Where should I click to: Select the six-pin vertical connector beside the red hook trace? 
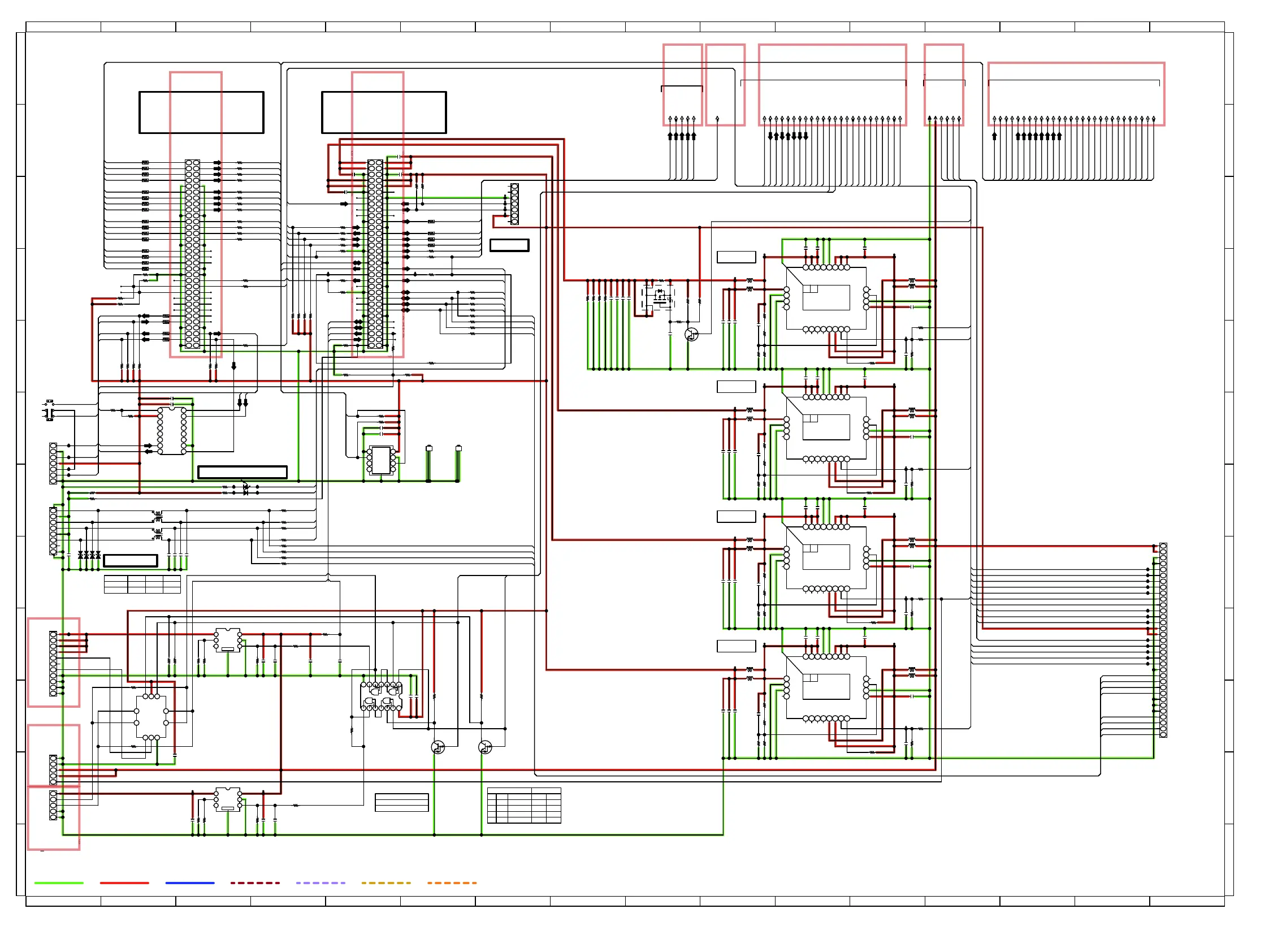coord(514,204)
